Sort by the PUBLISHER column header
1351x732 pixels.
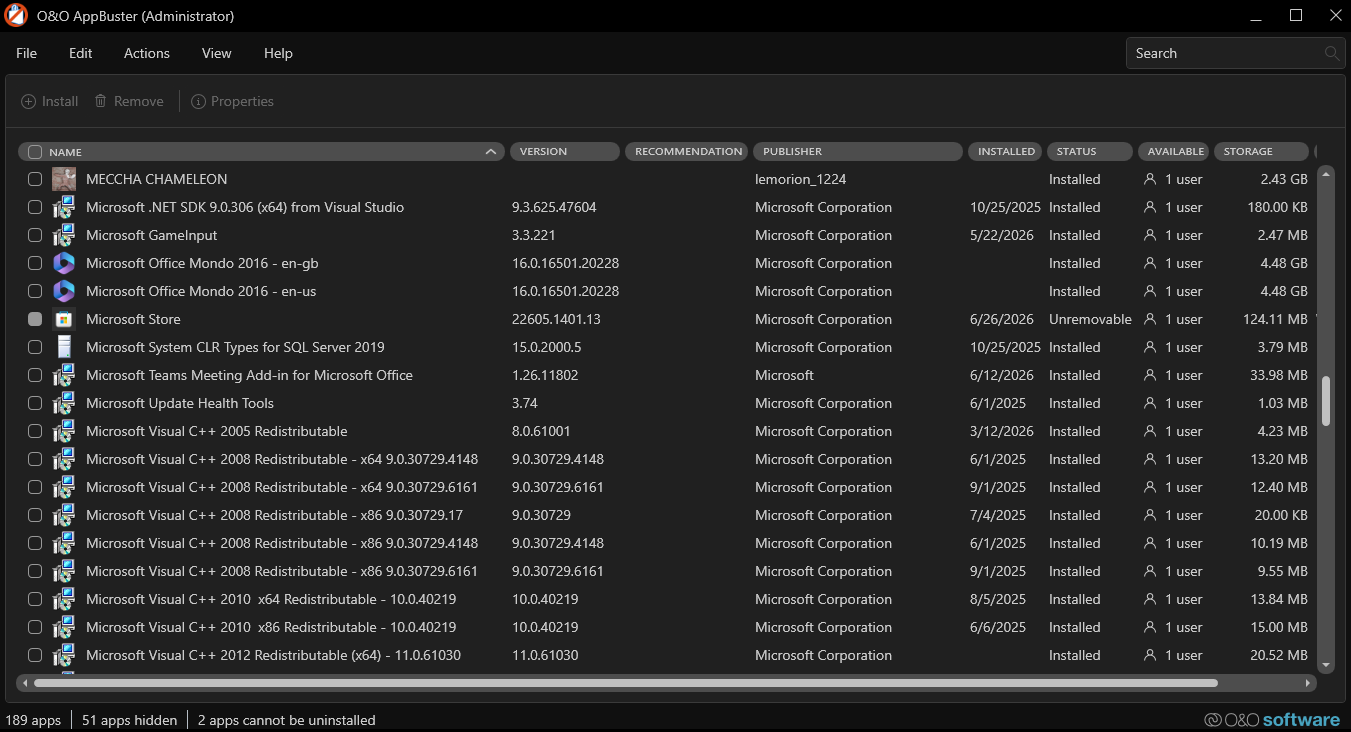pyautogui.click(x=858, y=152)
